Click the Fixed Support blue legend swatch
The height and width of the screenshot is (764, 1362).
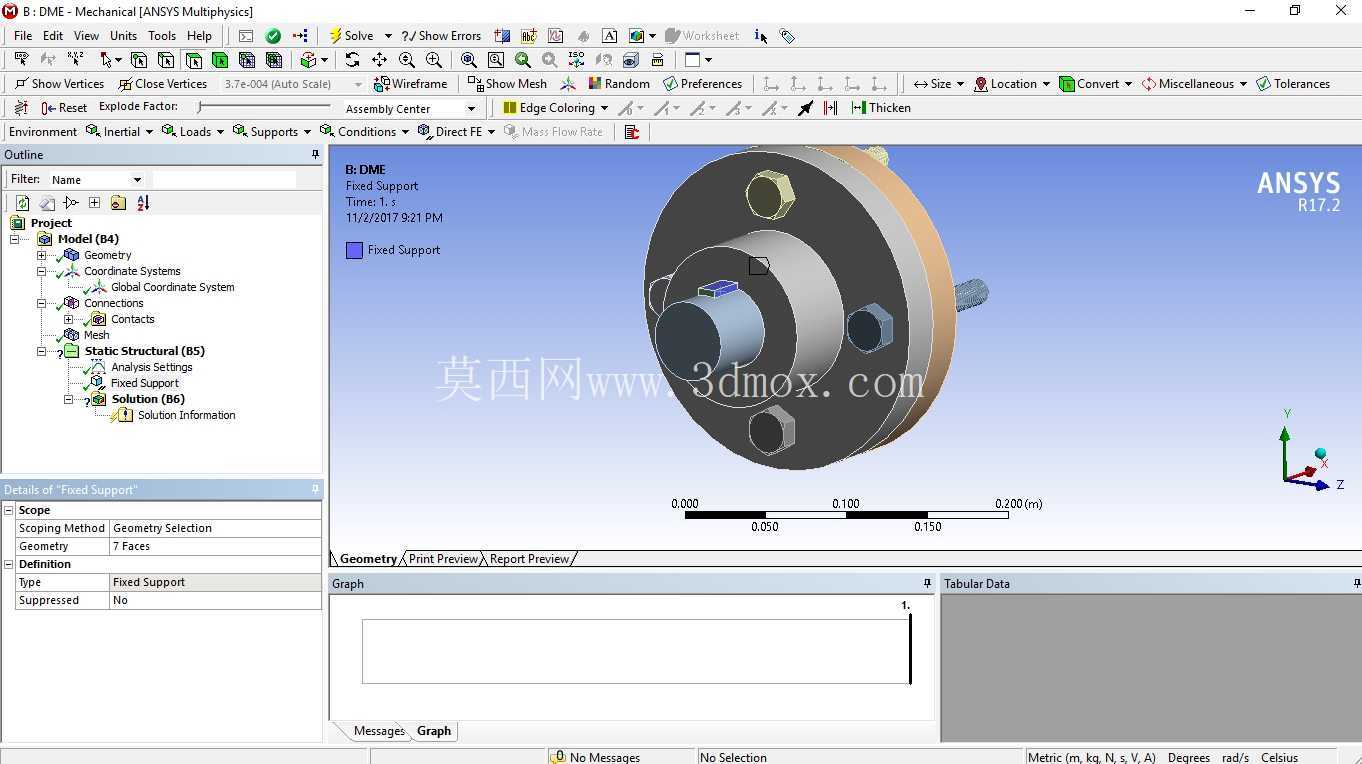tap(354, 250)
